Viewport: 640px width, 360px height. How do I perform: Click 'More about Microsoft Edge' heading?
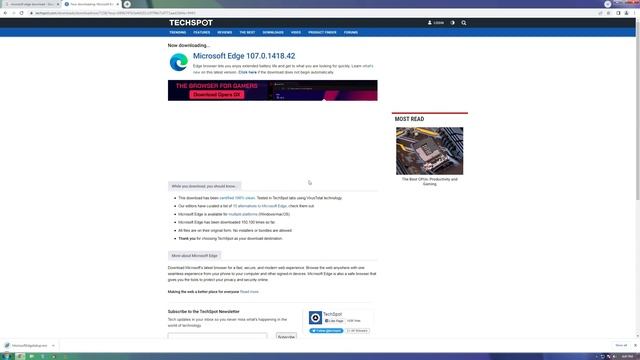pos(194,256)
